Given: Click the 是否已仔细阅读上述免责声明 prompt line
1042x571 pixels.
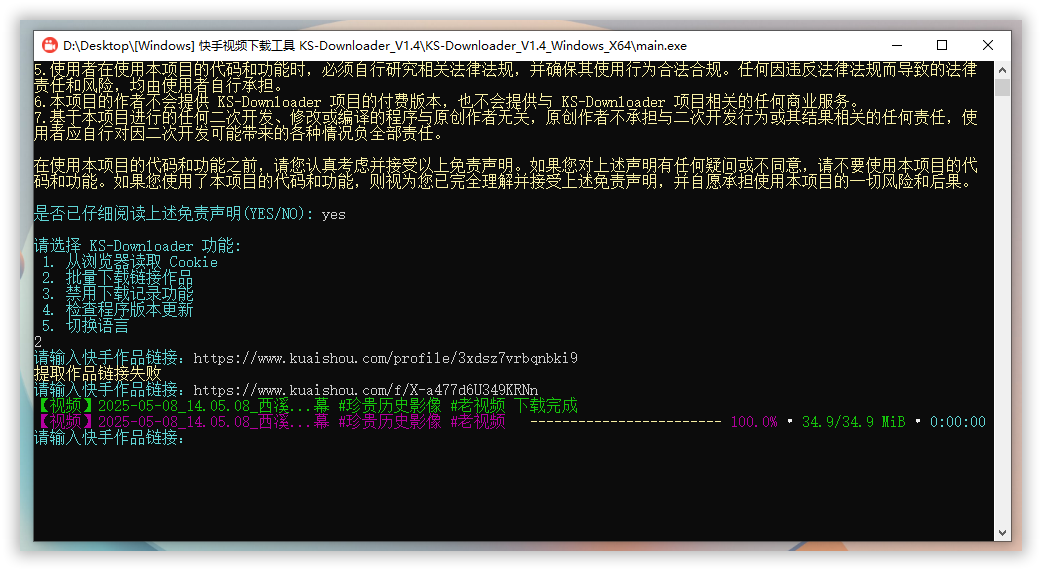Looking at the screenshot, I should (173, 214).
